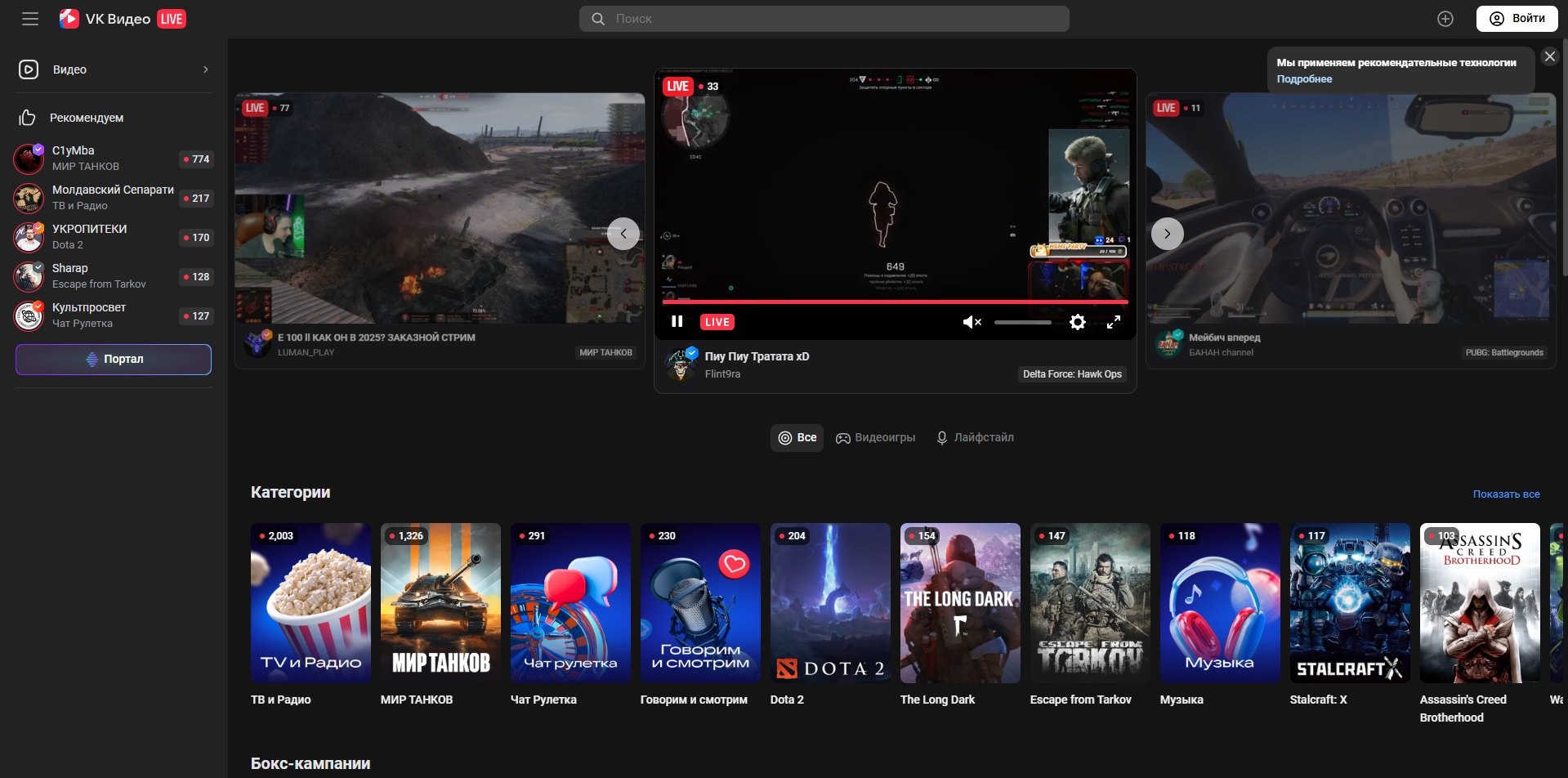Open the Е 100 заказной стрим thumbnail
The image size is (1568, 778).
[440, 208]
